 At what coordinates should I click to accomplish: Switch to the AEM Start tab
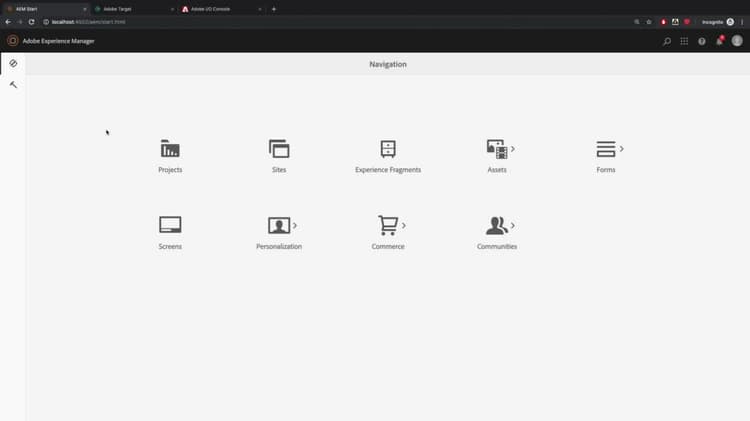click(45, 9)
